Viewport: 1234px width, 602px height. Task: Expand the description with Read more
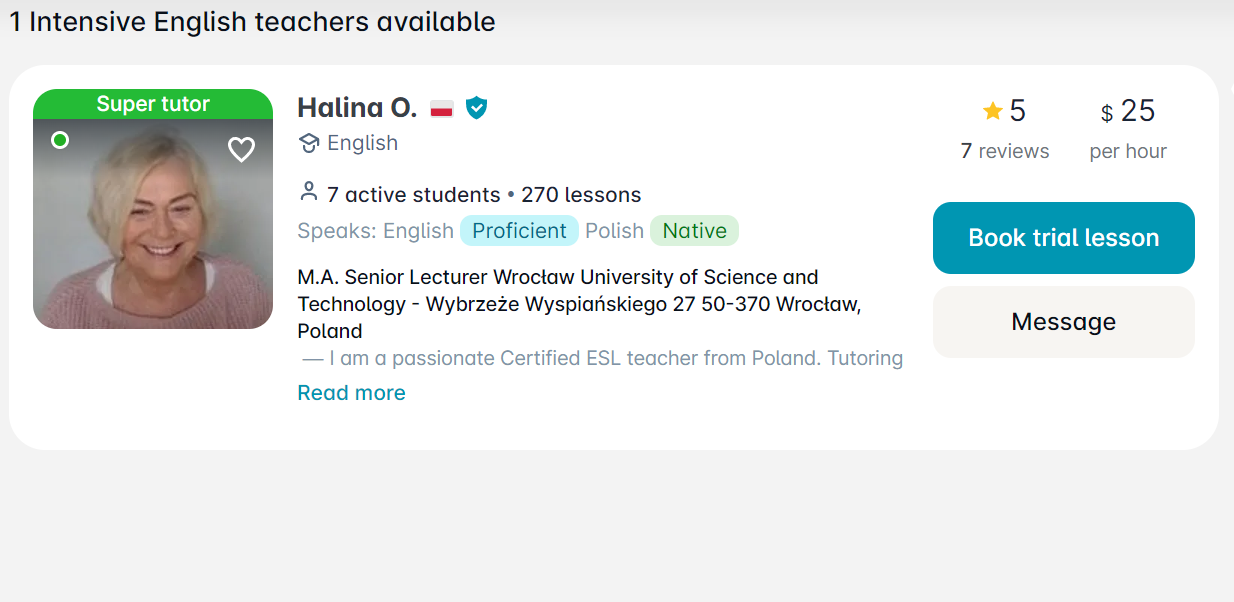[x=351, y=393]
